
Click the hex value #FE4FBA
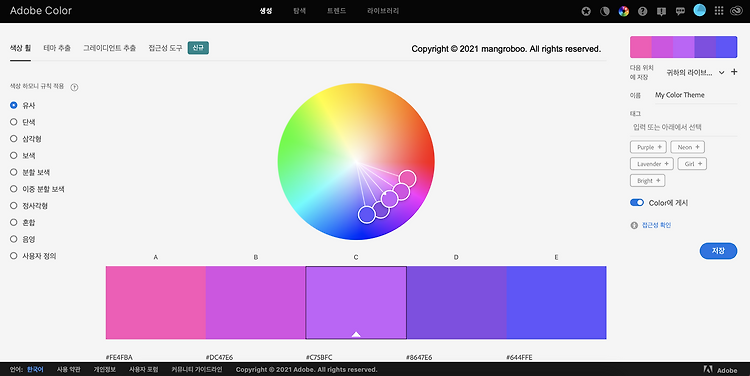point(119,357)
